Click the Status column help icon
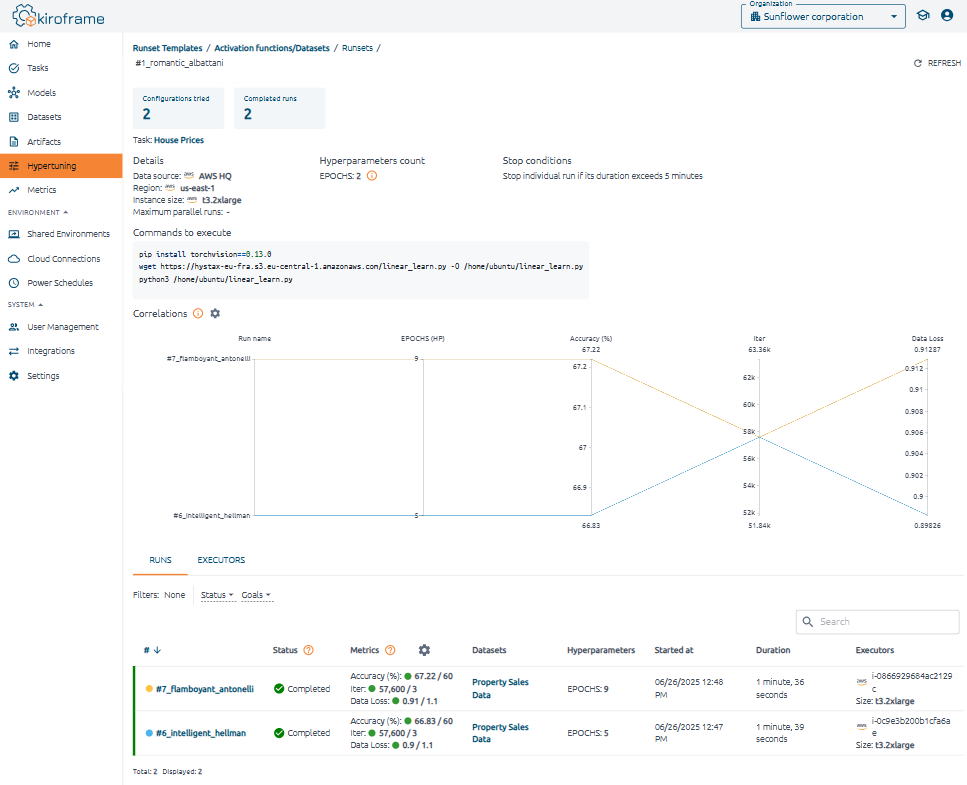The height and width of the screenshot is (785, 967). [308, 650]
